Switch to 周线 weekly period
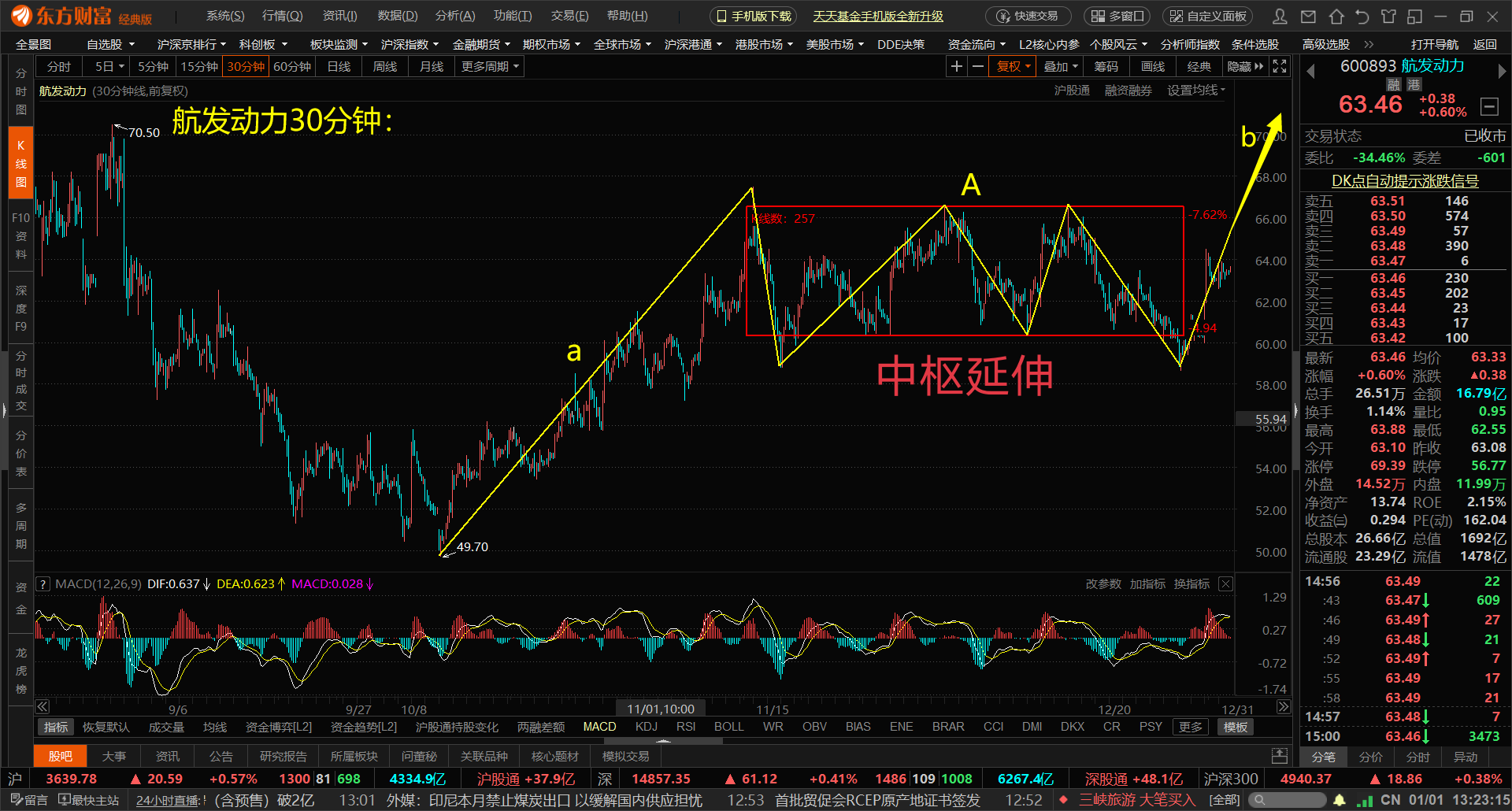1512x811 pixels. coord(385,66)
